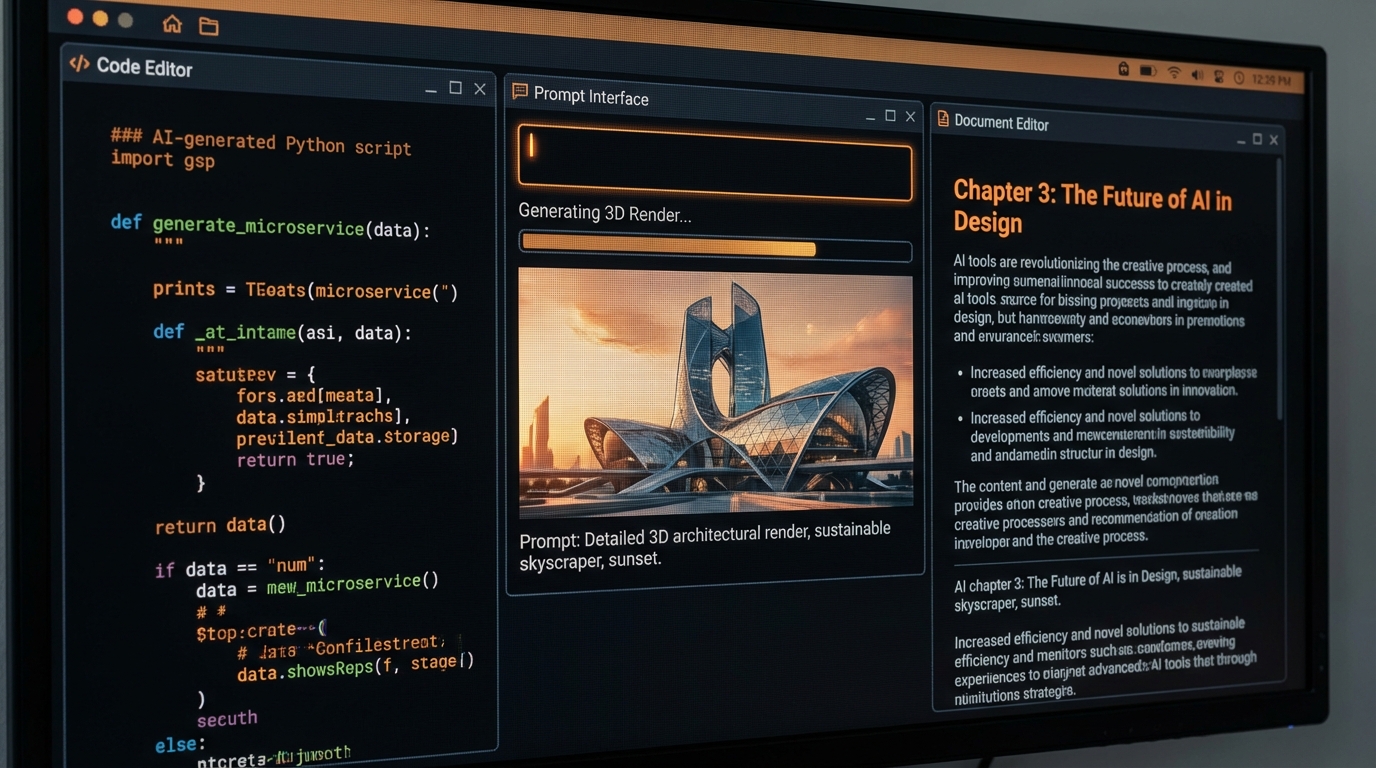
Task: Click the home icon in the top toolbar
Action: click(172, 25)
